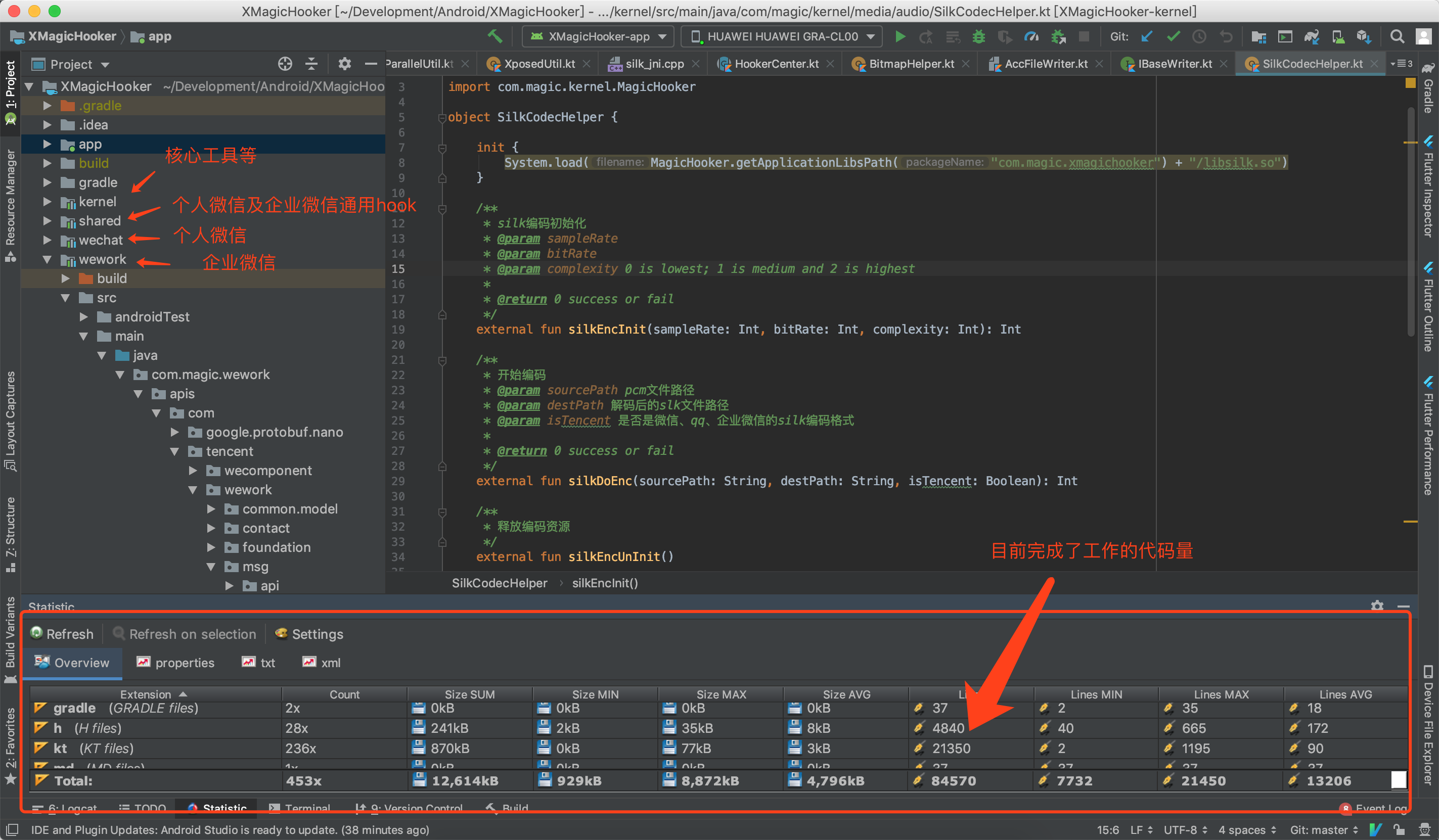Image resolution: width=1439 pixels, height=840 pixels.
Task: Toggle the Z: Structure tool window
Action: [10, 534]
